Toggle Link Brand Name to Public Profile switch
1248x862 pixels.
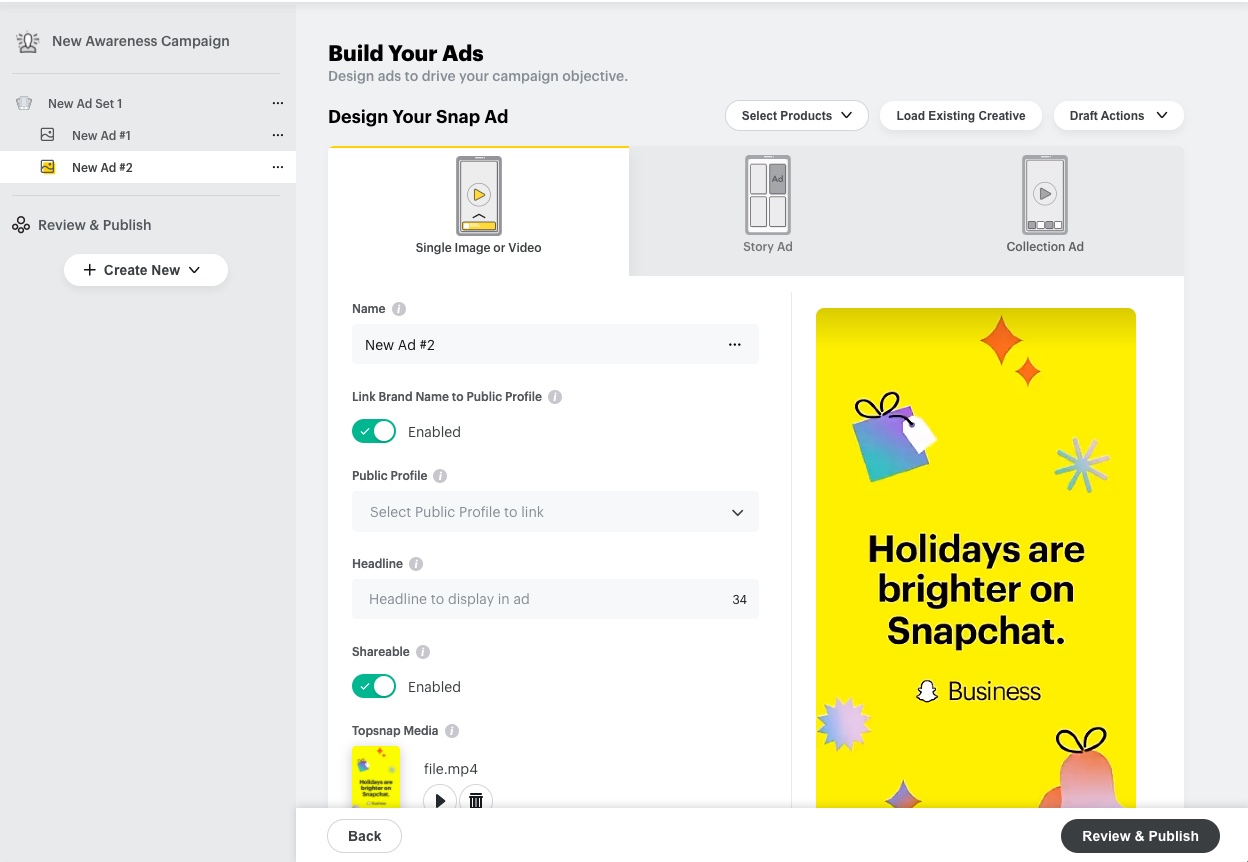click(374, 432)
